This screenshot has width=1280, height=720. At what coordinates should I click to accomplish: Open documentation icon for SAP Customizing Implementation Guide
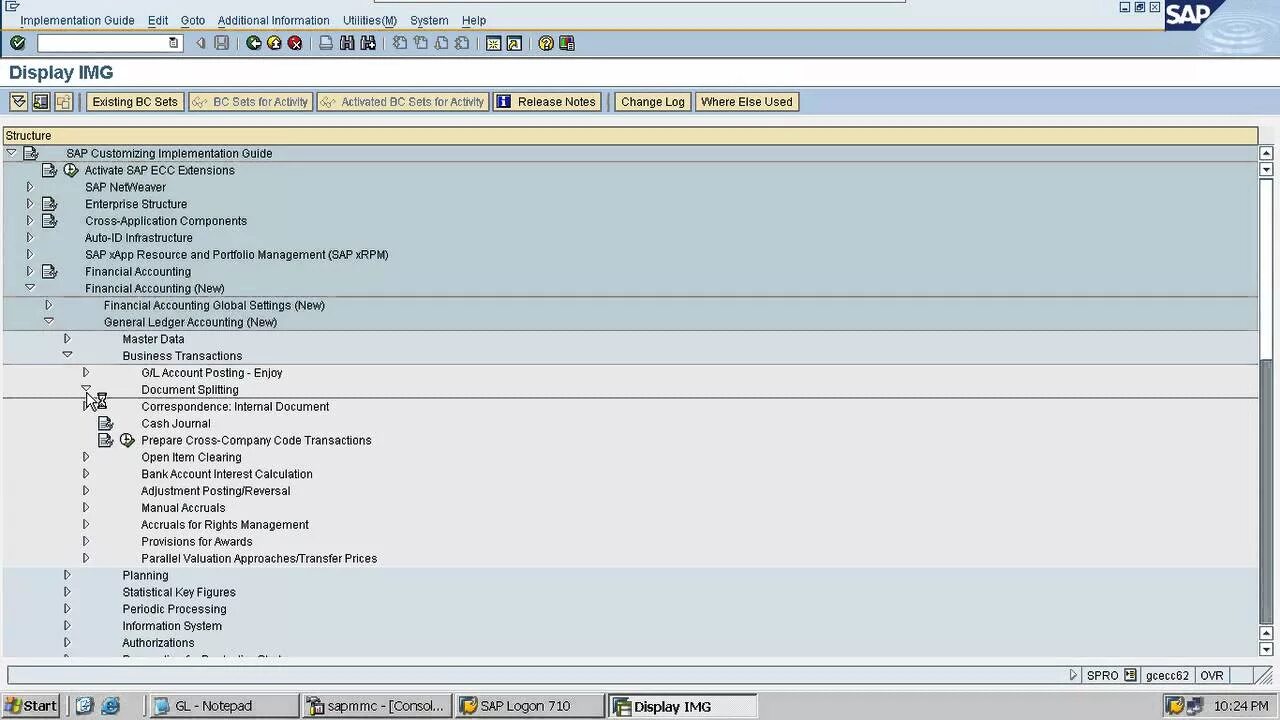31,153
